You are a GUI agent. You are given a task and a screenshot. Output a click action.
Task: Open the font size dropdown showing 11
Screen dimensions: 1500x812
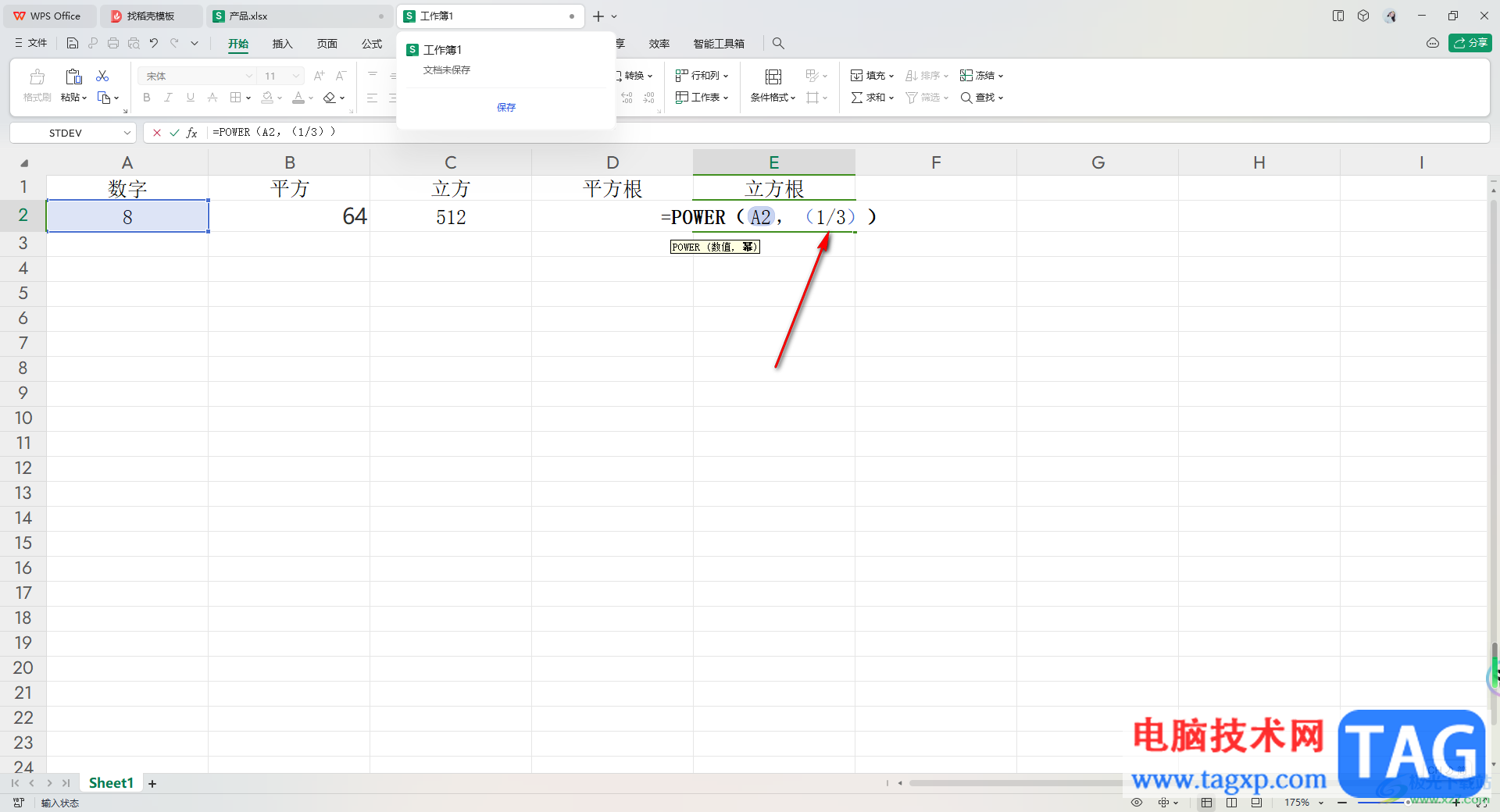296,76
